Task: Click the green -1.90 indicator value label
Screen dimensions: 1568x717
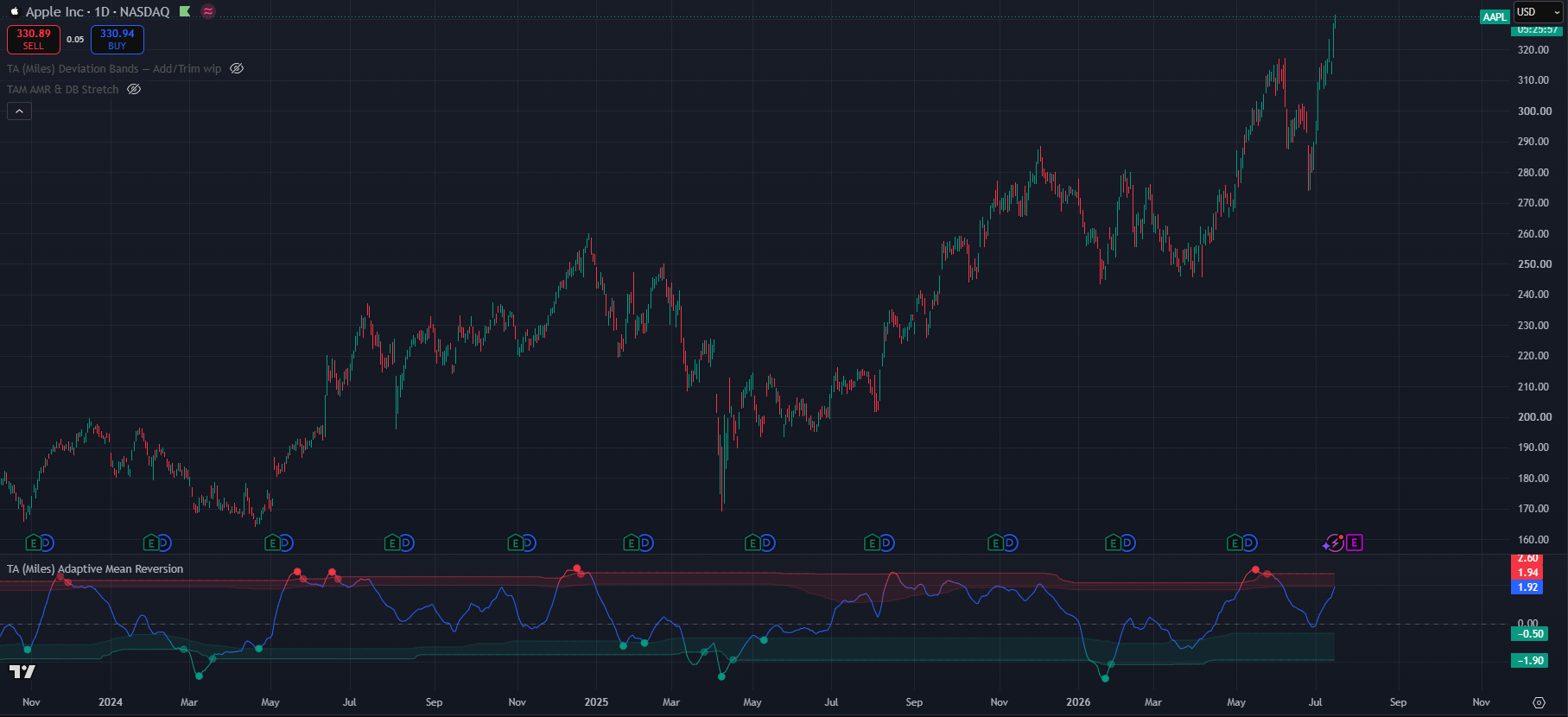Action: click(x=1528, y=661)
